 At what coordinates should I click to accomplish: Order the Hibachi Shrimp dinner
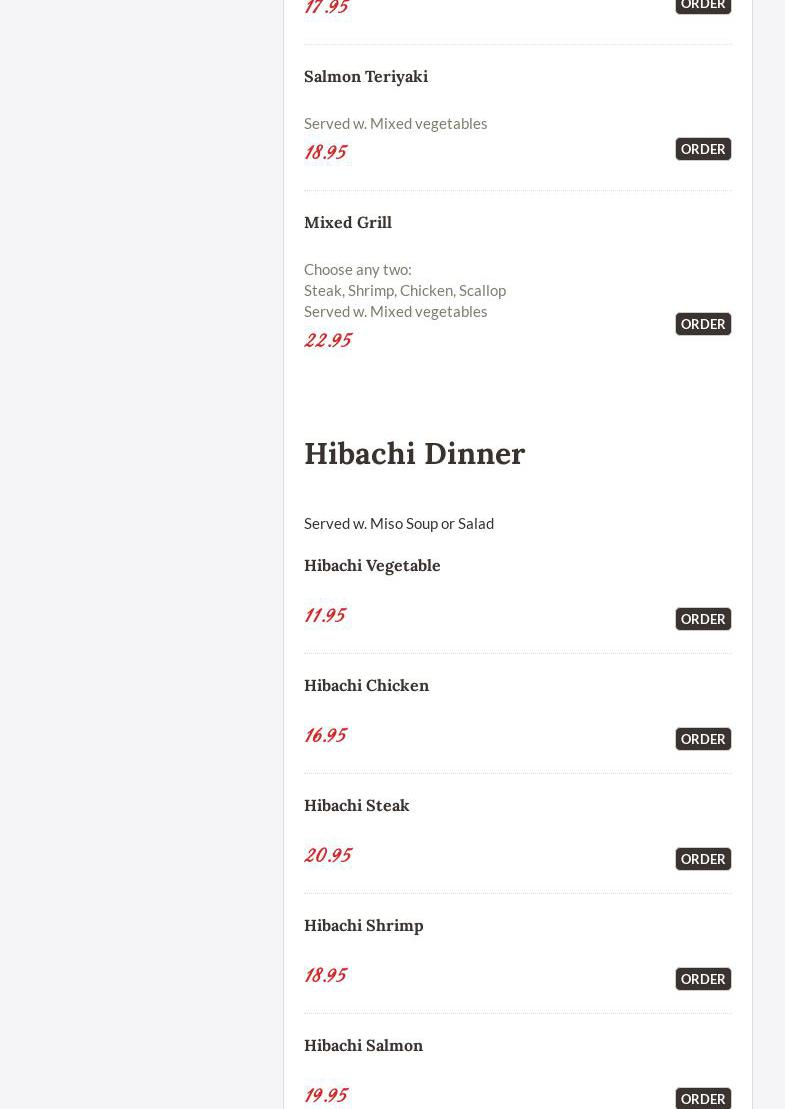click(703, 979)
